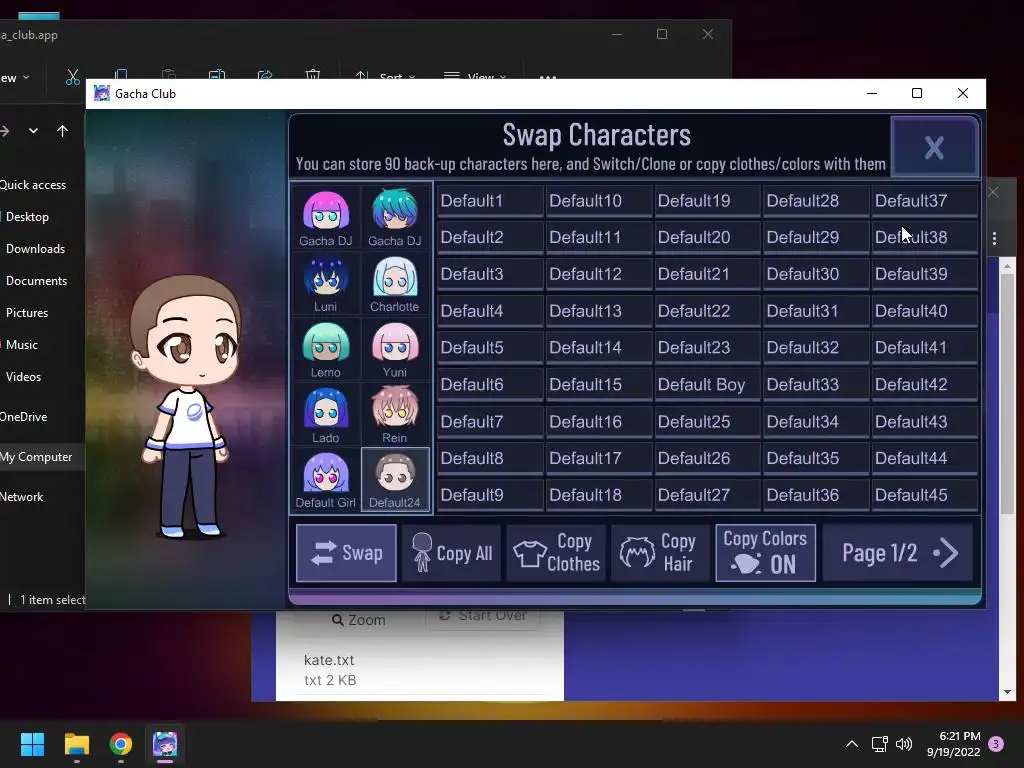Choose the Default45 backup slot
Viewport: 1024px width, 768px height.
click(924, 495)
